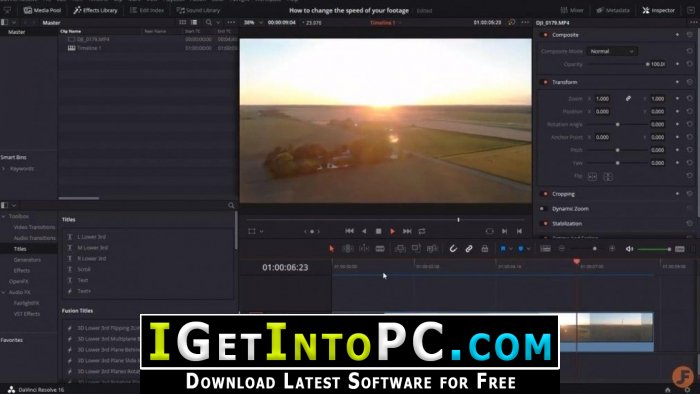The height and width of the screenshot is (394, 700).
Task: Toggle the Composite section enable dot
Action: 545,35
